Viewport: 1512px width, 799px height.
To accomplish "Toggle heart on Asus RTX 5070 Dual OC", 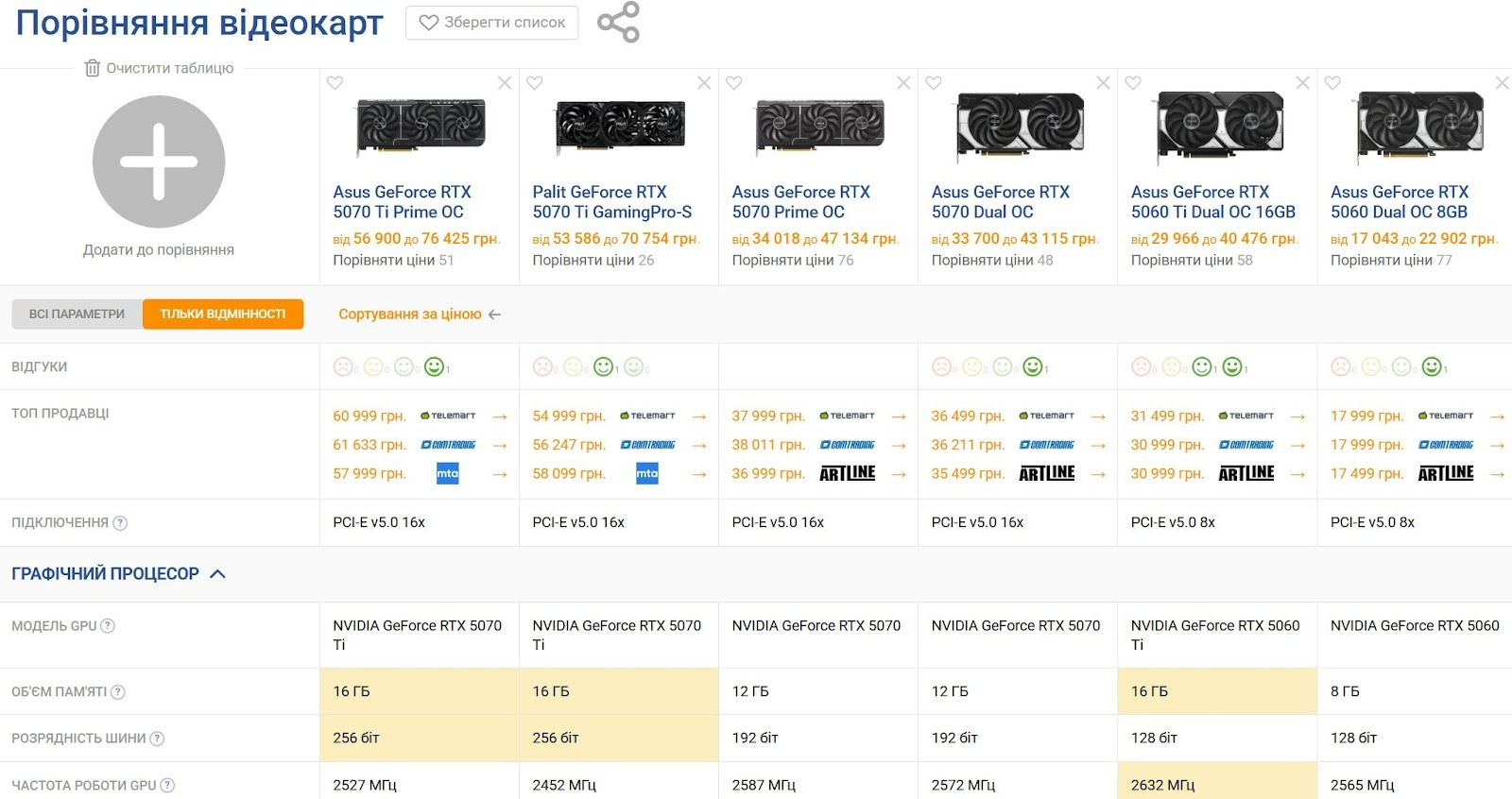I will (934, 83).
